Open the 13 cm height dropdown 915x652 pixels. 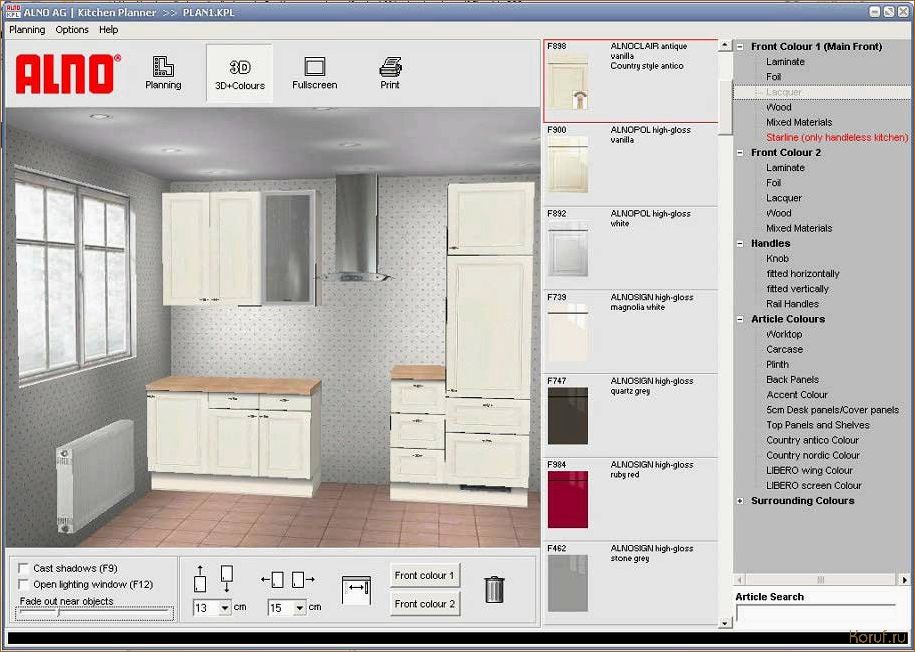[224, 607]
